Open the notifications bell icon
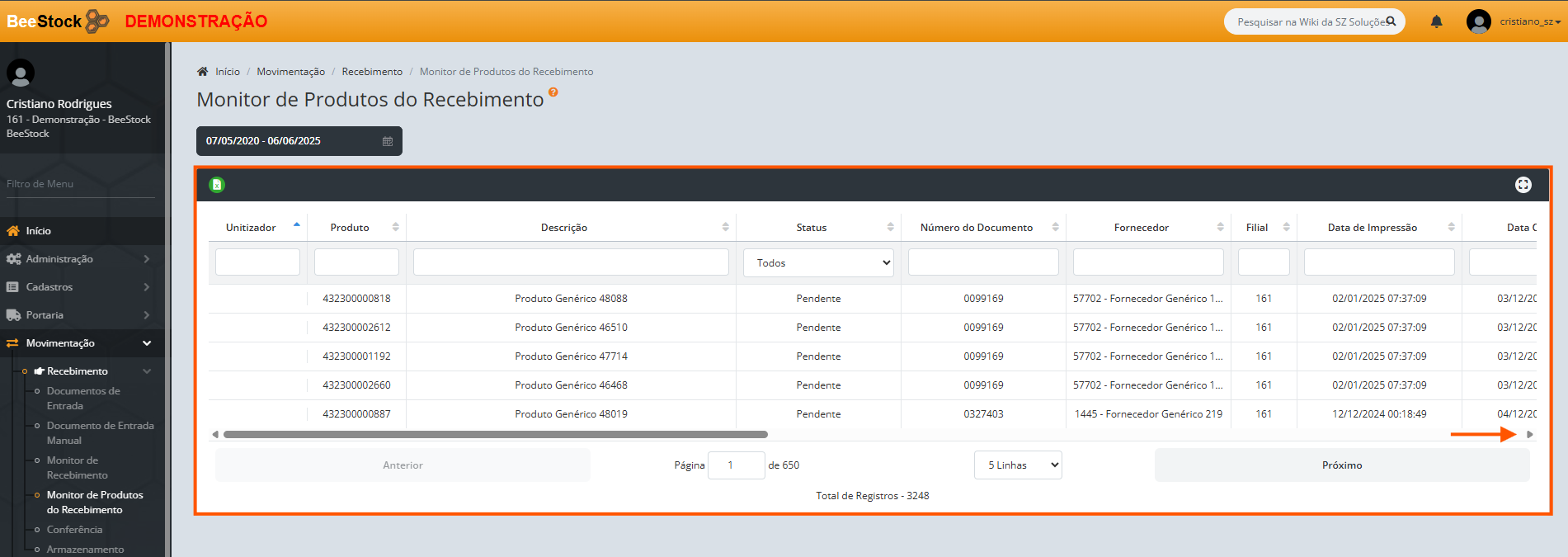This screenshot has width=1568, height=557. 1436,21
